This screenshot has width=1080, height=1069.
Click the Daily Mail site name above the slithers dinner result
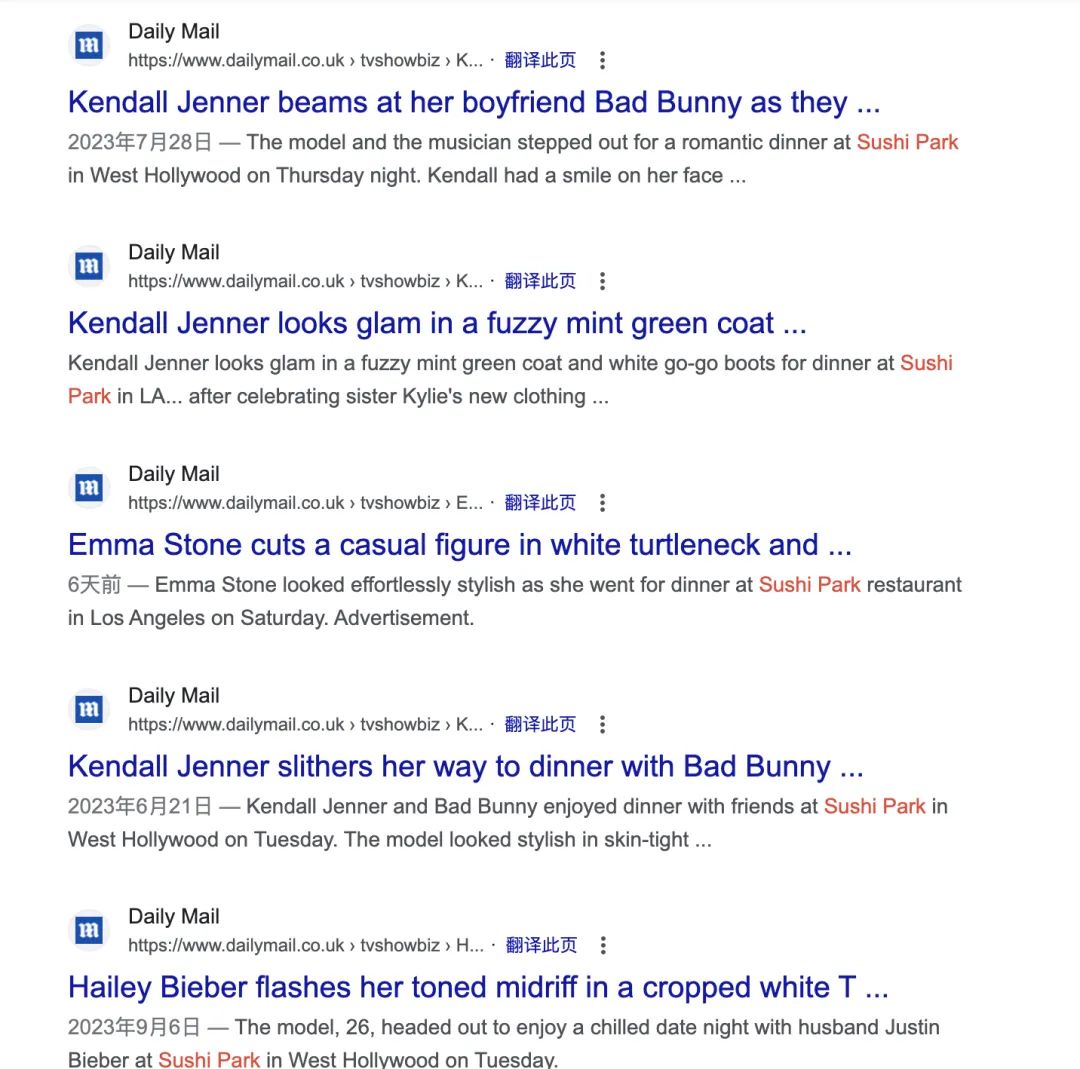tap(174, 696)
